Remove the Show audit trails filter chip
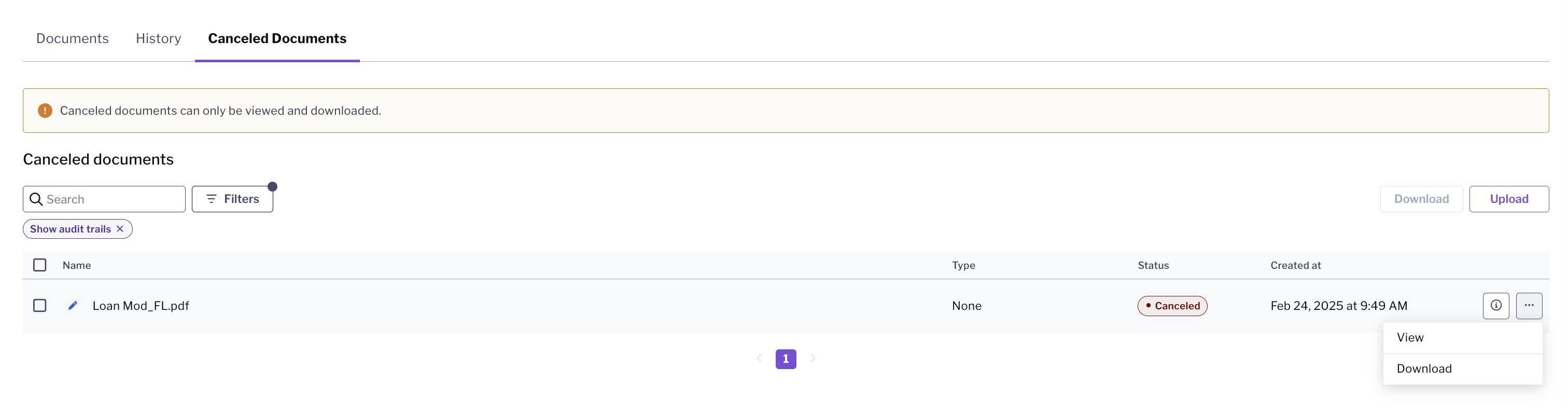 tap(120, 229)
